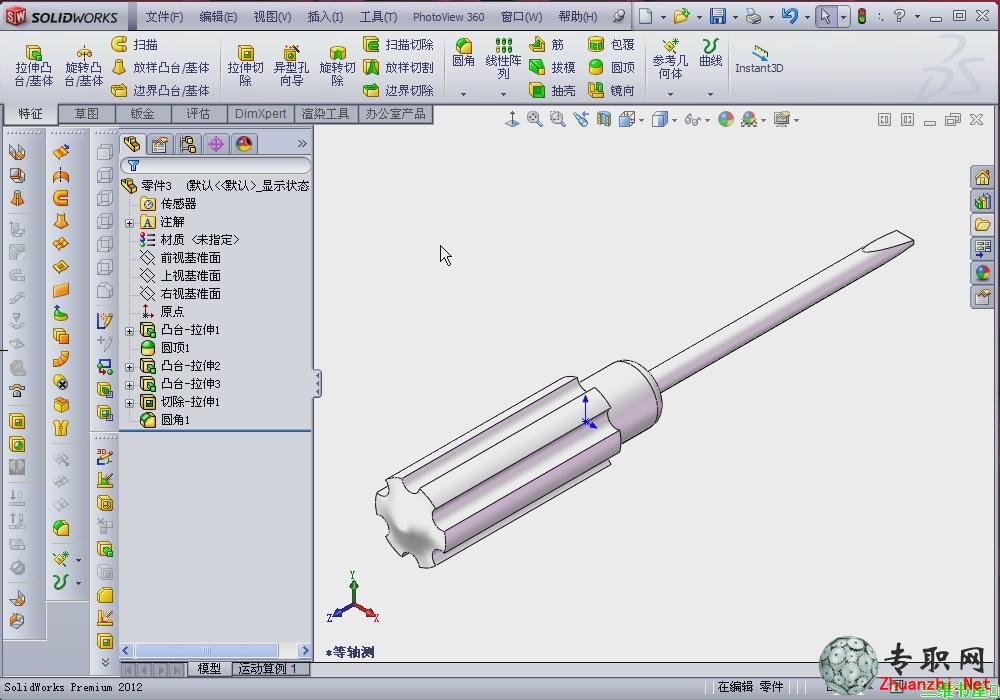1000x700 pixels.
Task: Choose the 放样切割 lofted cut tool
Action: (x=399, y=68)
